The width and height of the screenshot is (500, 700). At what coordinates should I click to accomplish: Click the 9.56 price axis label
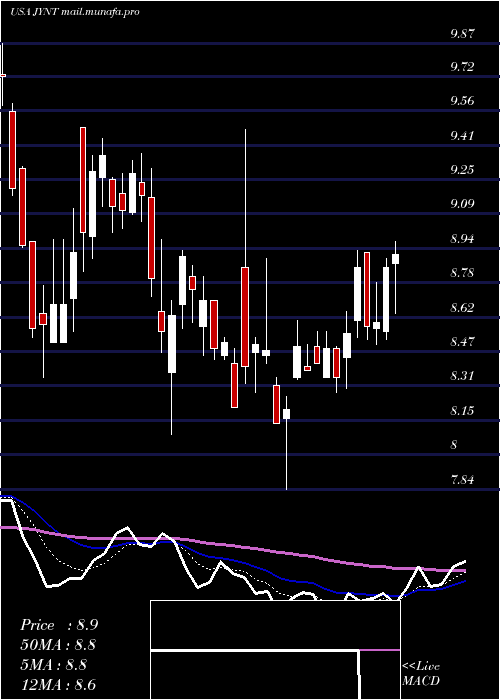coord(462,101)
